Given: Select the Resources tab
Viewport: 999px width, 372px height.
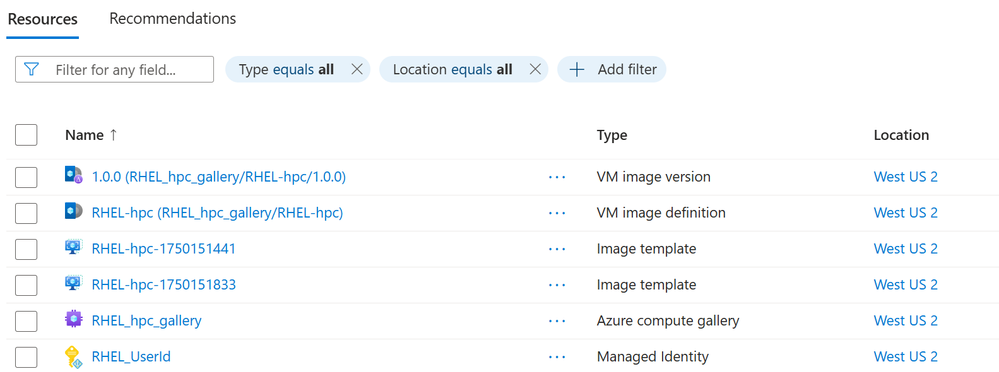Looking at the screenshot, I should pos(43,19).
